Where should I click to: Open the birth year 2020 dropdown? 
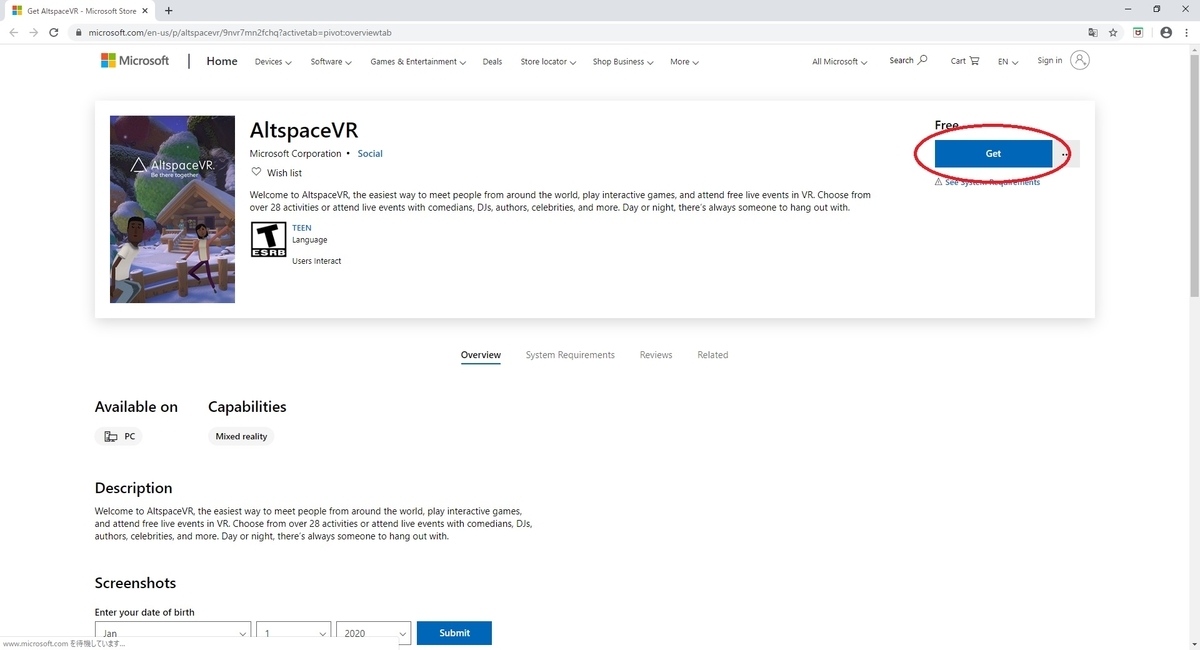[x=373, y=633]
